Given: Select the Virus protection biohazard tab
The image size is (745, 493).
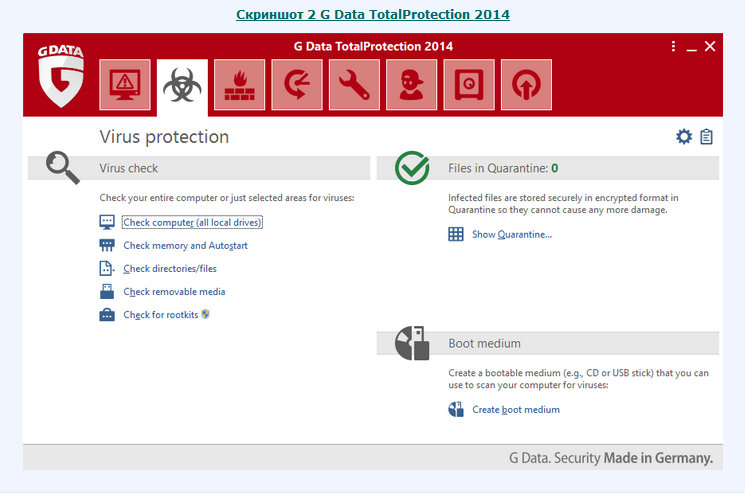Looking at the screenshot, I should 182,87.
